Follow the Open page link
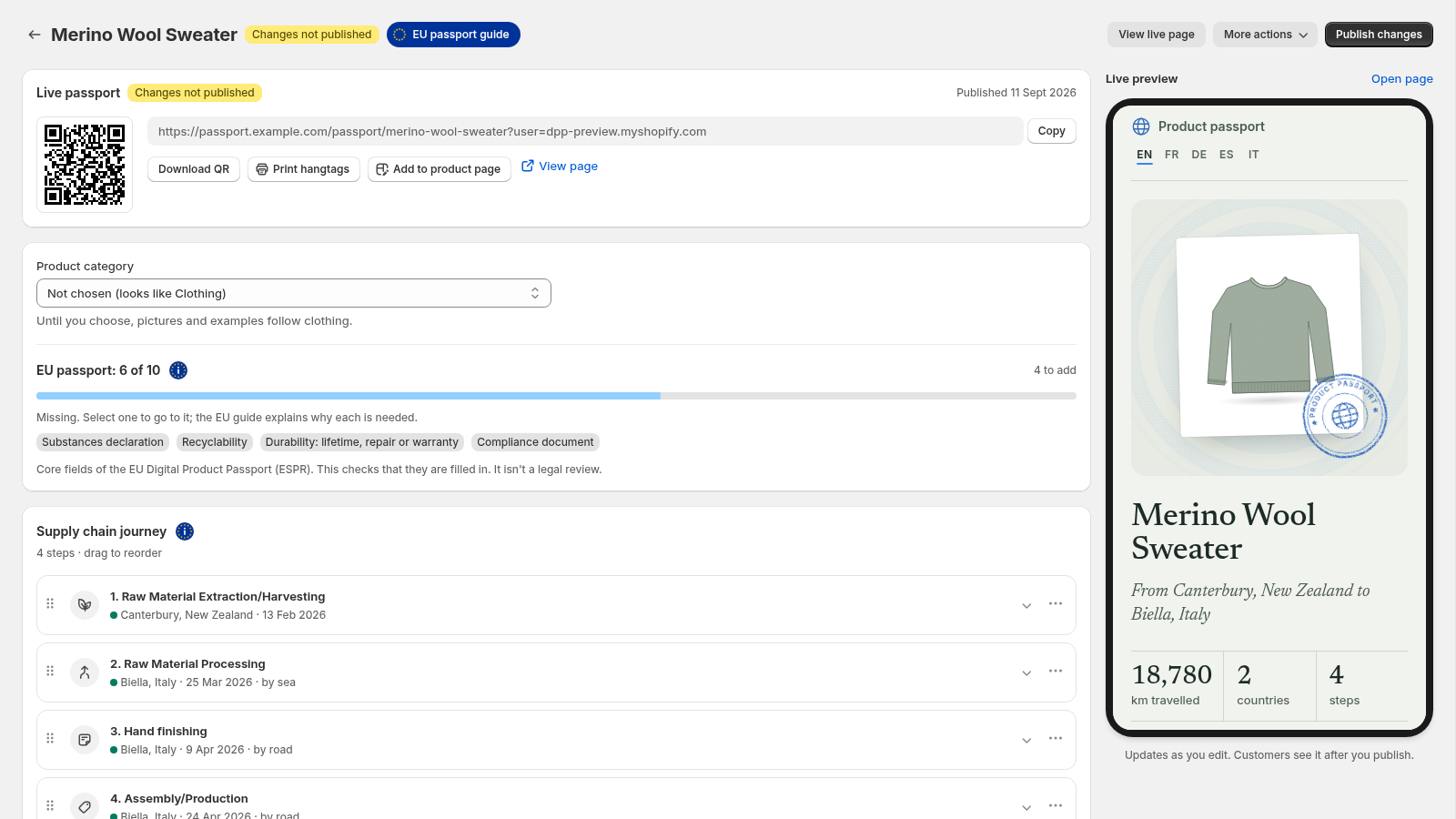 coord(1402,79)
